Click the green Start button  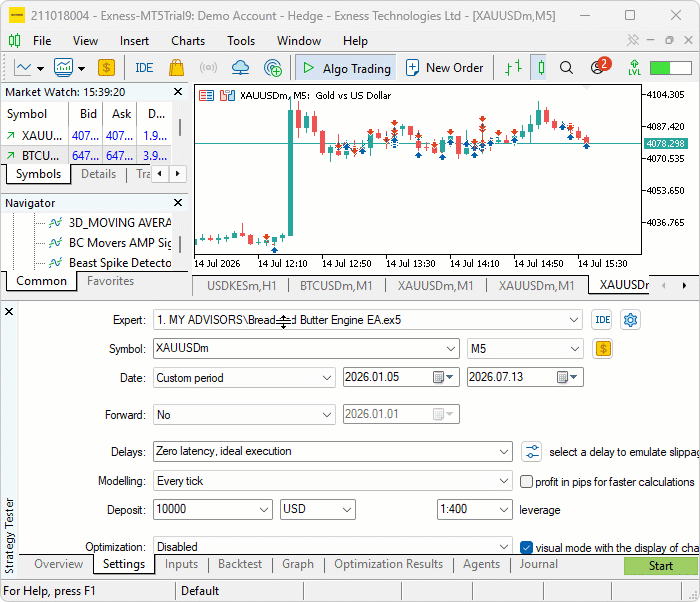[660, 566]
